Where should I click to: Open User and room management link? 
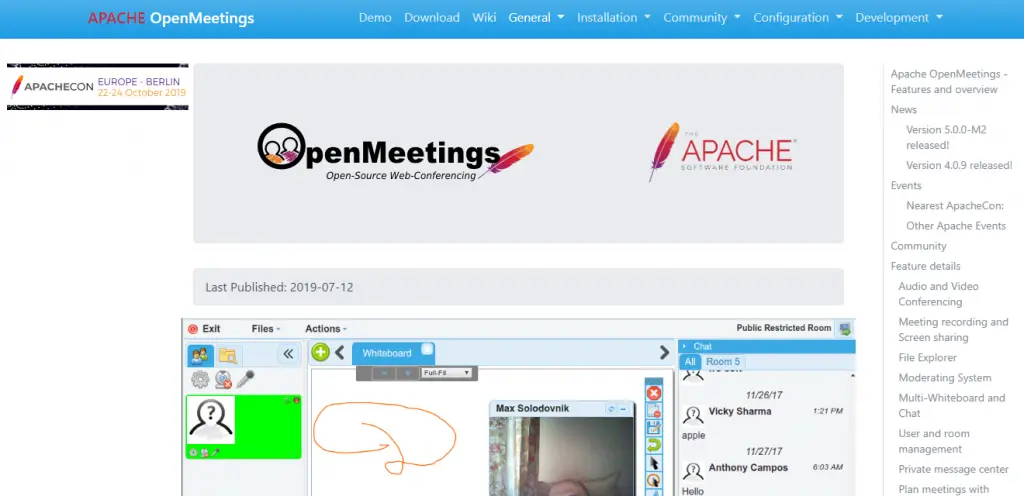click(934, 441)
